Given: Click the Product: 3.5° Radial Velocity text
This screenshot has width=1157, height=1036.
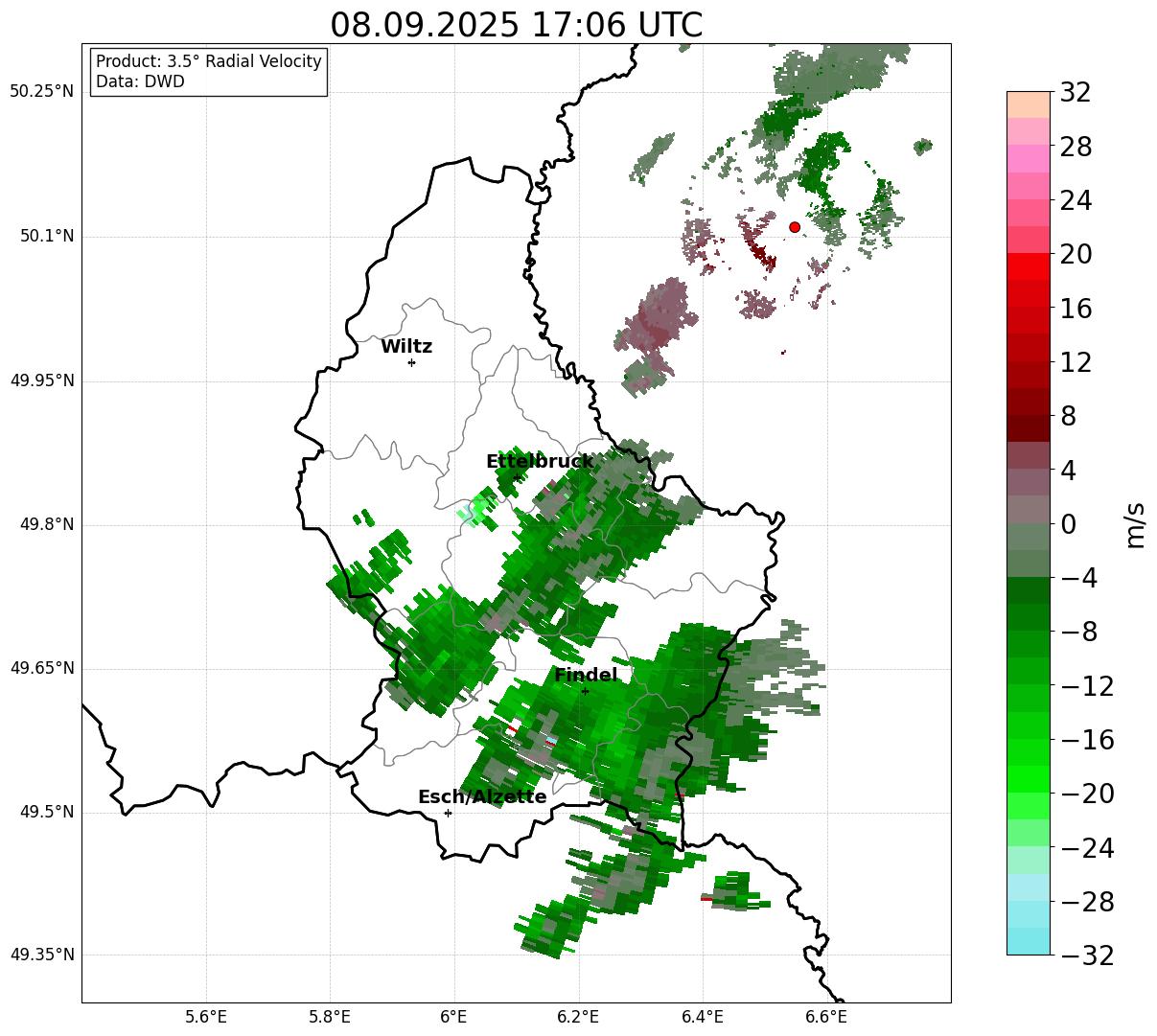Looking at the screenshot, I should click(x=209, y=61).
